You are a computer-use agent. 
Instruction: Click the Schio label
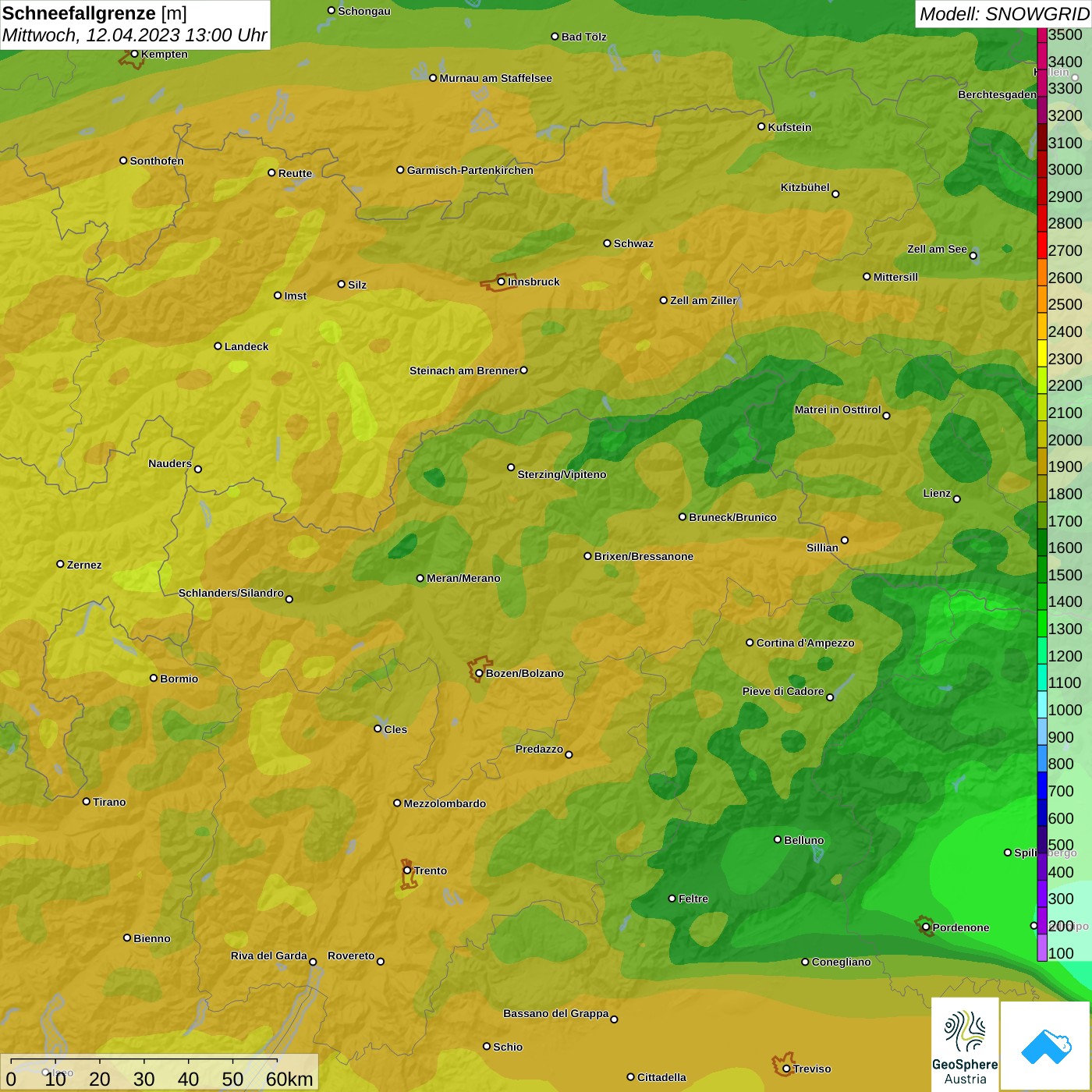coord(508,1047)
